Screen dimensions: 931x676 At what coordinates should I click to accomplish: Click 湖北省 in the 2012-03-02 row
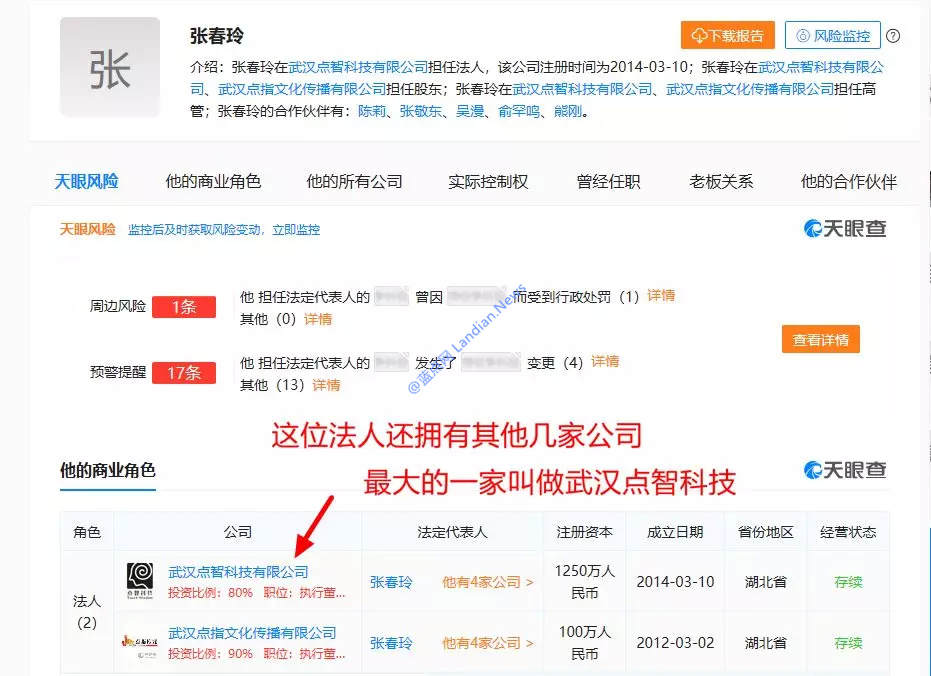(766, 643)
